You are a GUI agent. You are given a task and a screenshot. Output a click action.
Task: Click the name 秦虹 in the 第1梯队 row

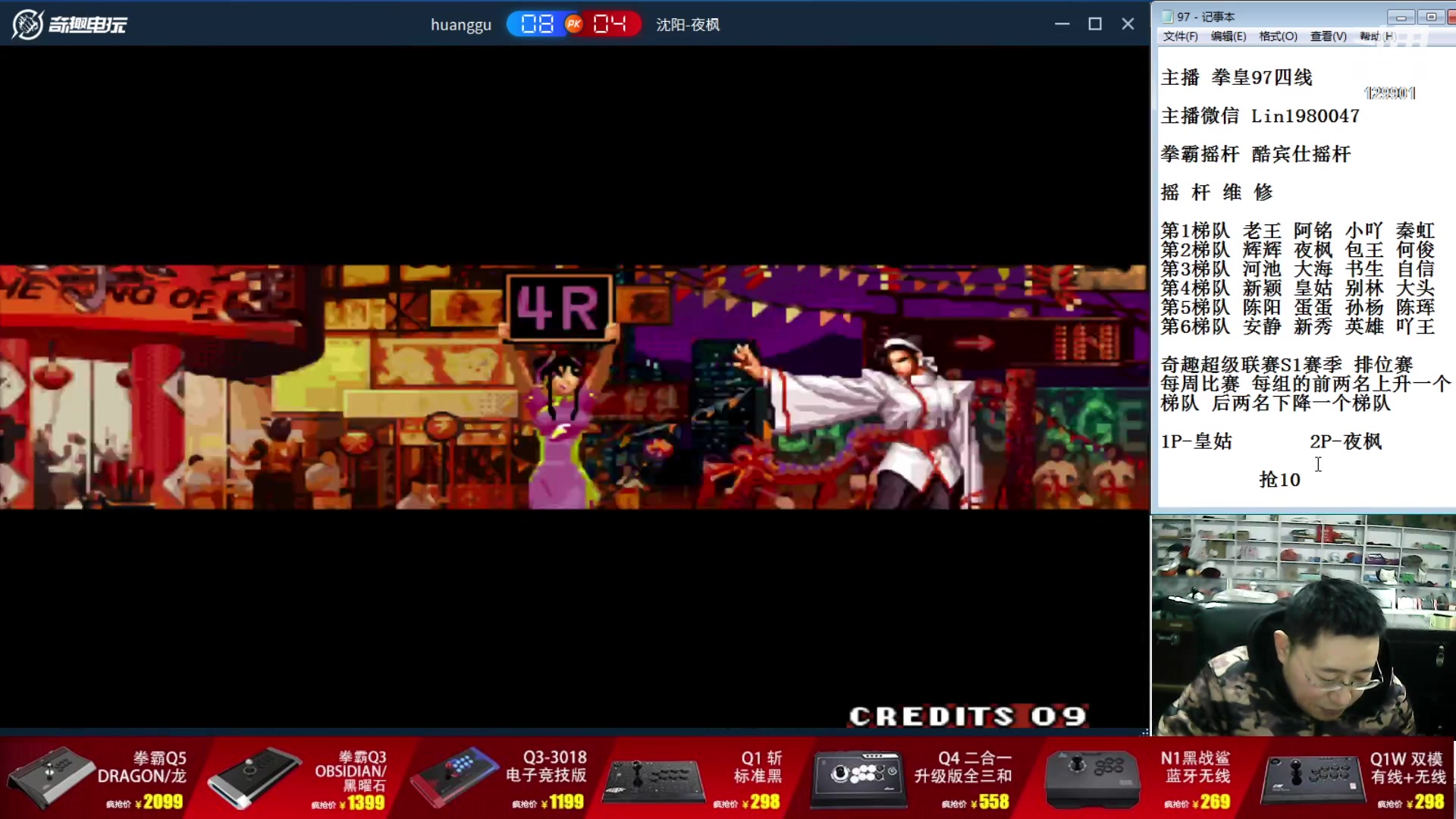(1415, 231)
